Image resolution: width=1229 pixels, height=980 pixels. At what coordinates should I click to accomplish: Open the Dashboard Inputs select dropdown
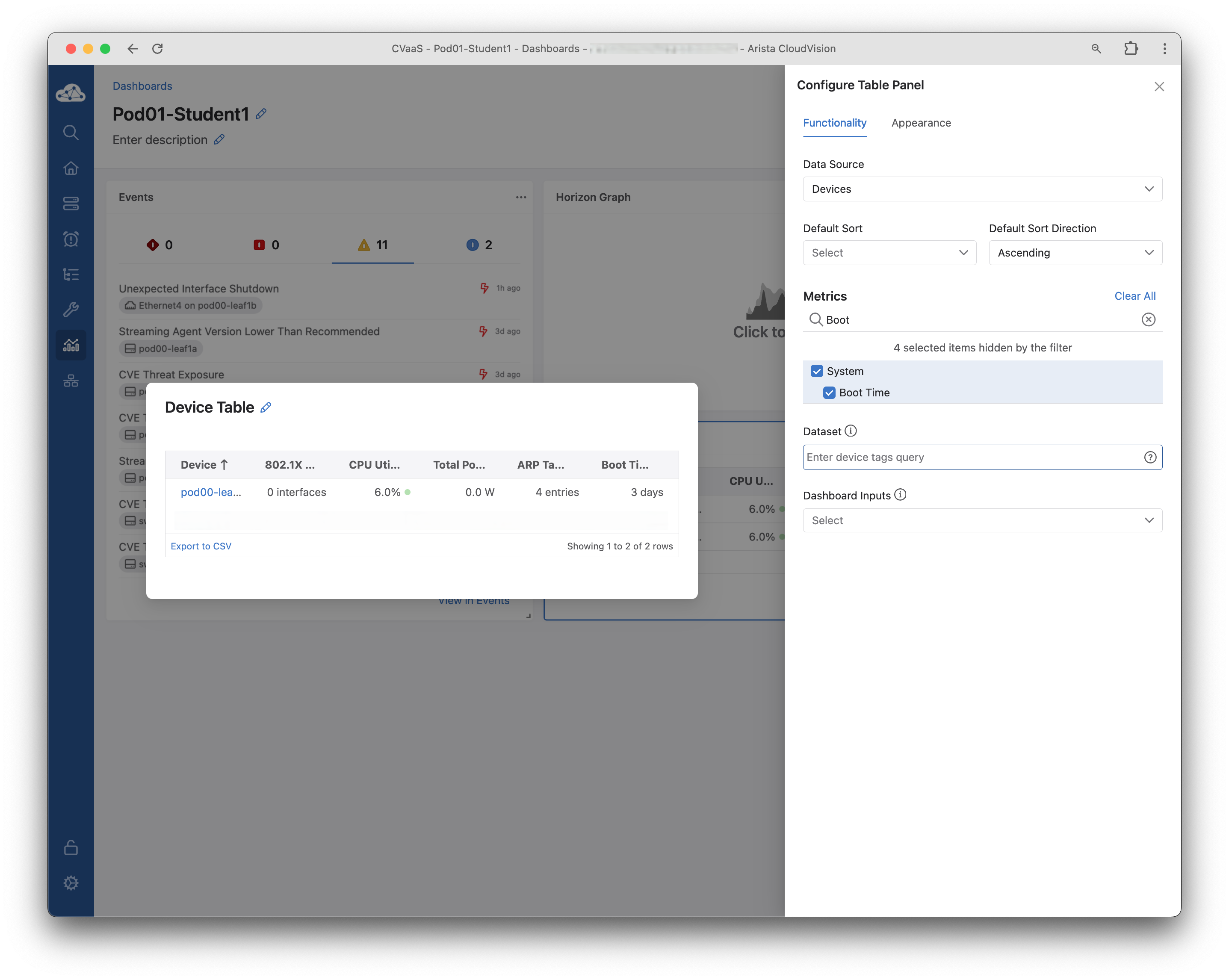(981, 520)
